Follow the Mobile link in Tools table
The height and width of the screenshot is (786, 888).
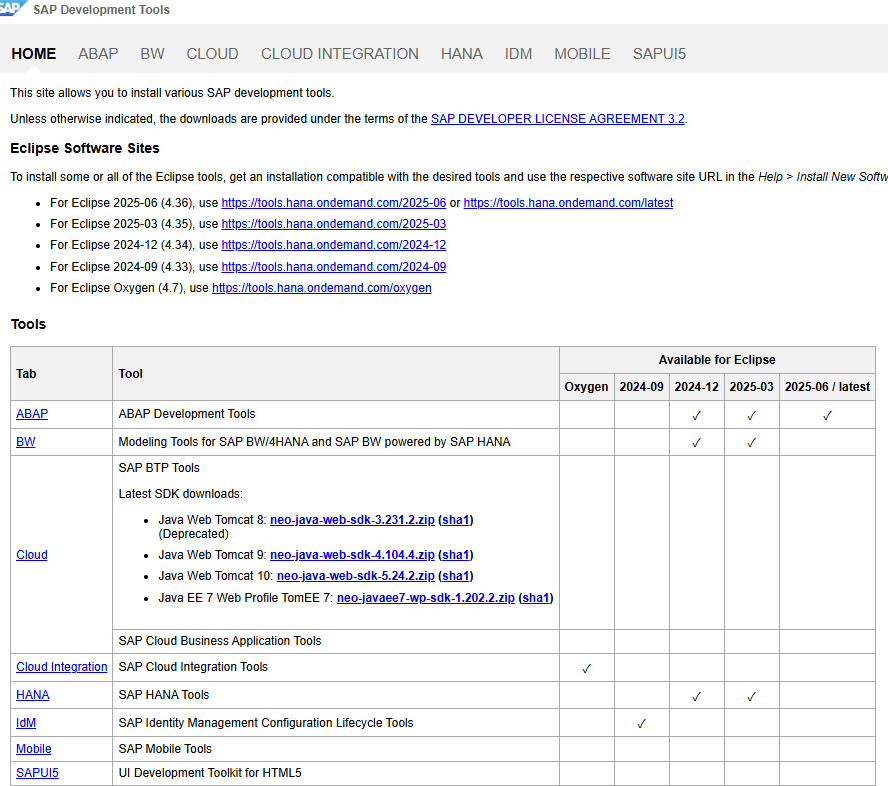pyautogui.click(x=33, y=749)
